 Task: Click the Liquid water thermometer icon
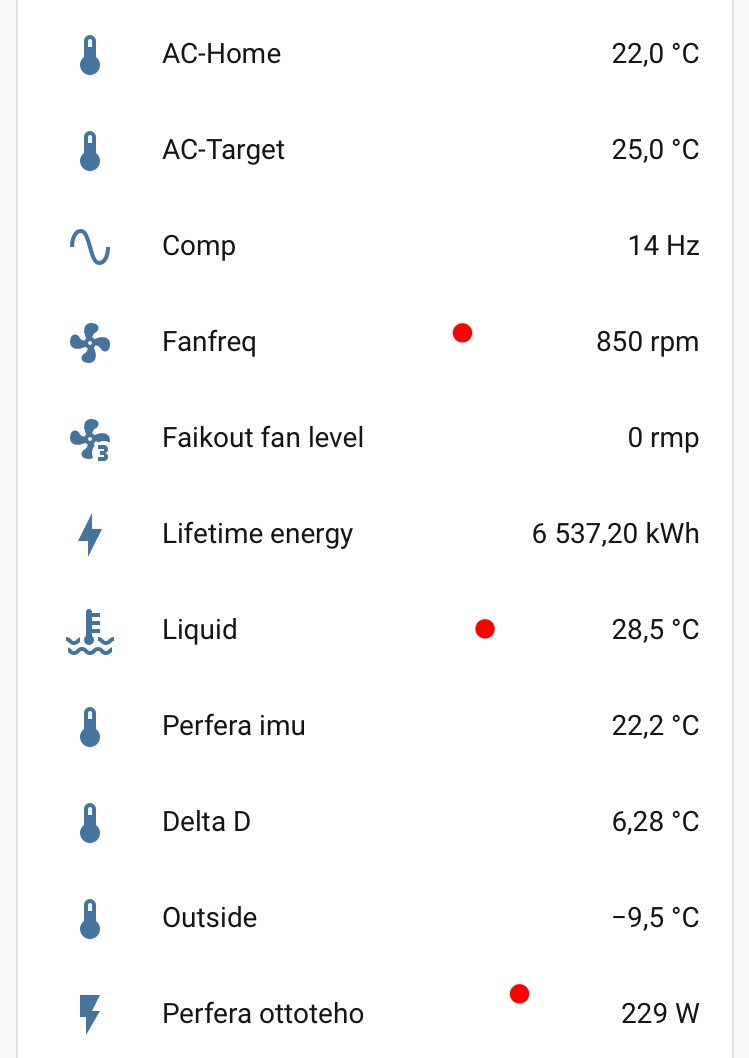(90, 630)
